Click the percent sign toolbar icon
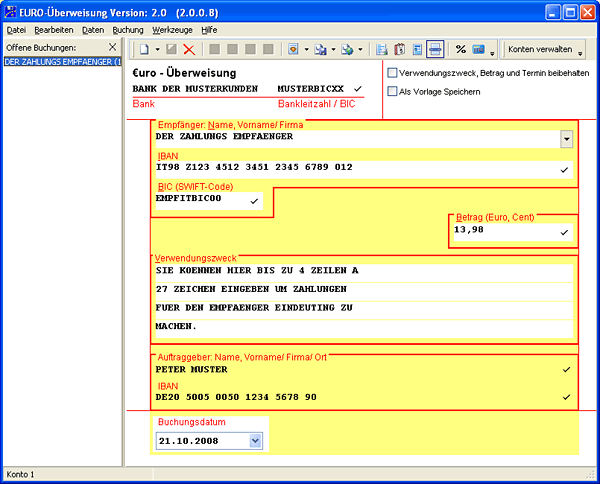The image size is (600, 484). tap(461, 49)
